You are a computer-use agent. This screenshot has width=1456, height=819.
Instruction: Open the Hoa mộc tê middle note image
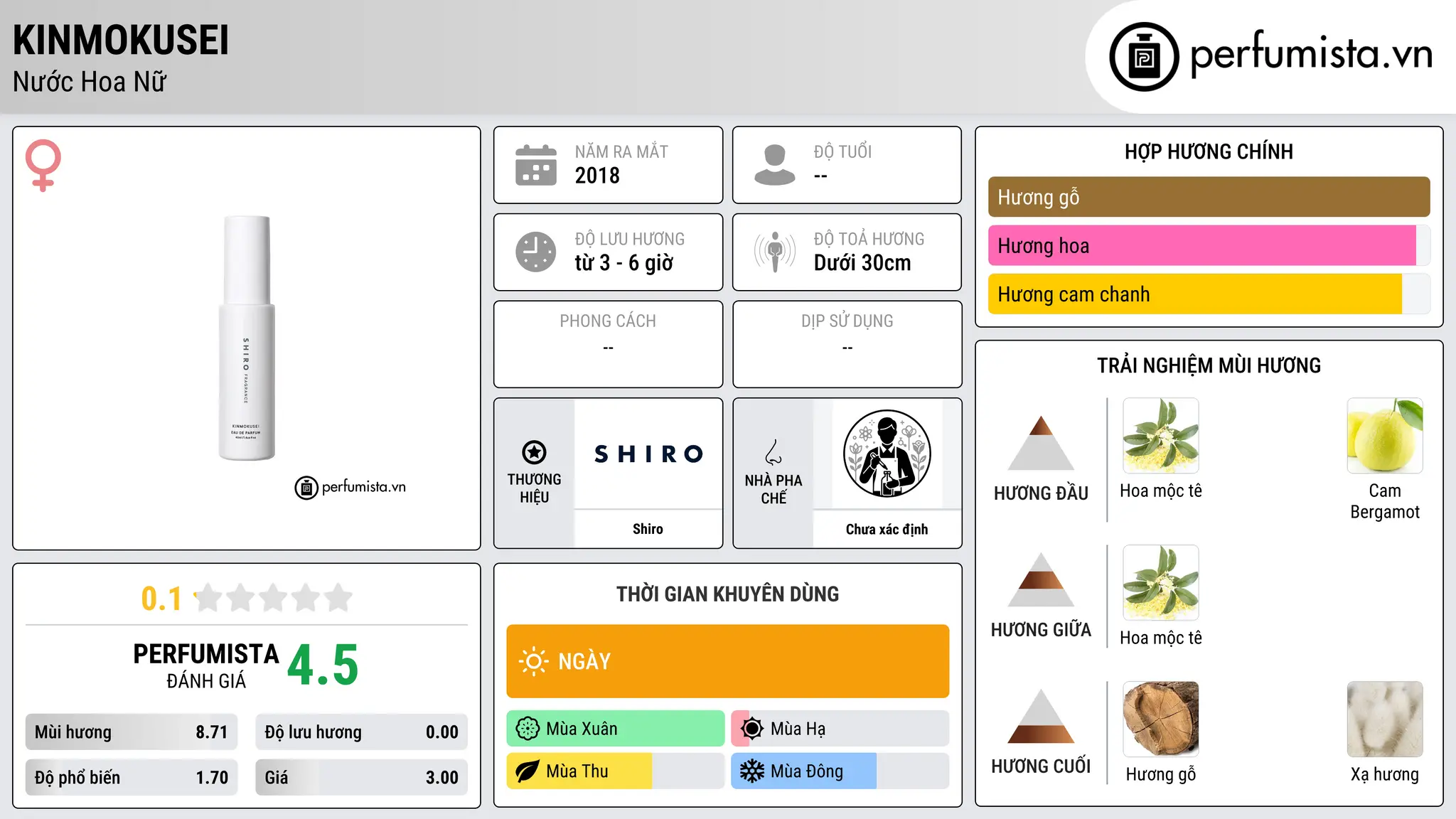pyautogui.click(x=1161, y=583)
